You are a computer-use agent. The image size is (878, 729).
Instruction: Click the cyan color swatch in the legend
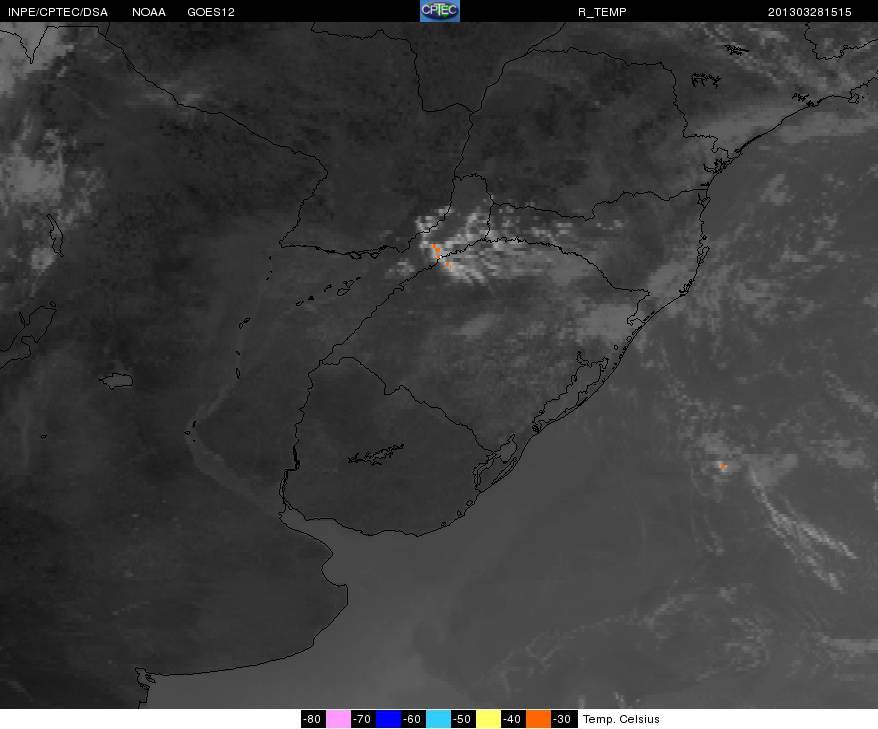438,719
